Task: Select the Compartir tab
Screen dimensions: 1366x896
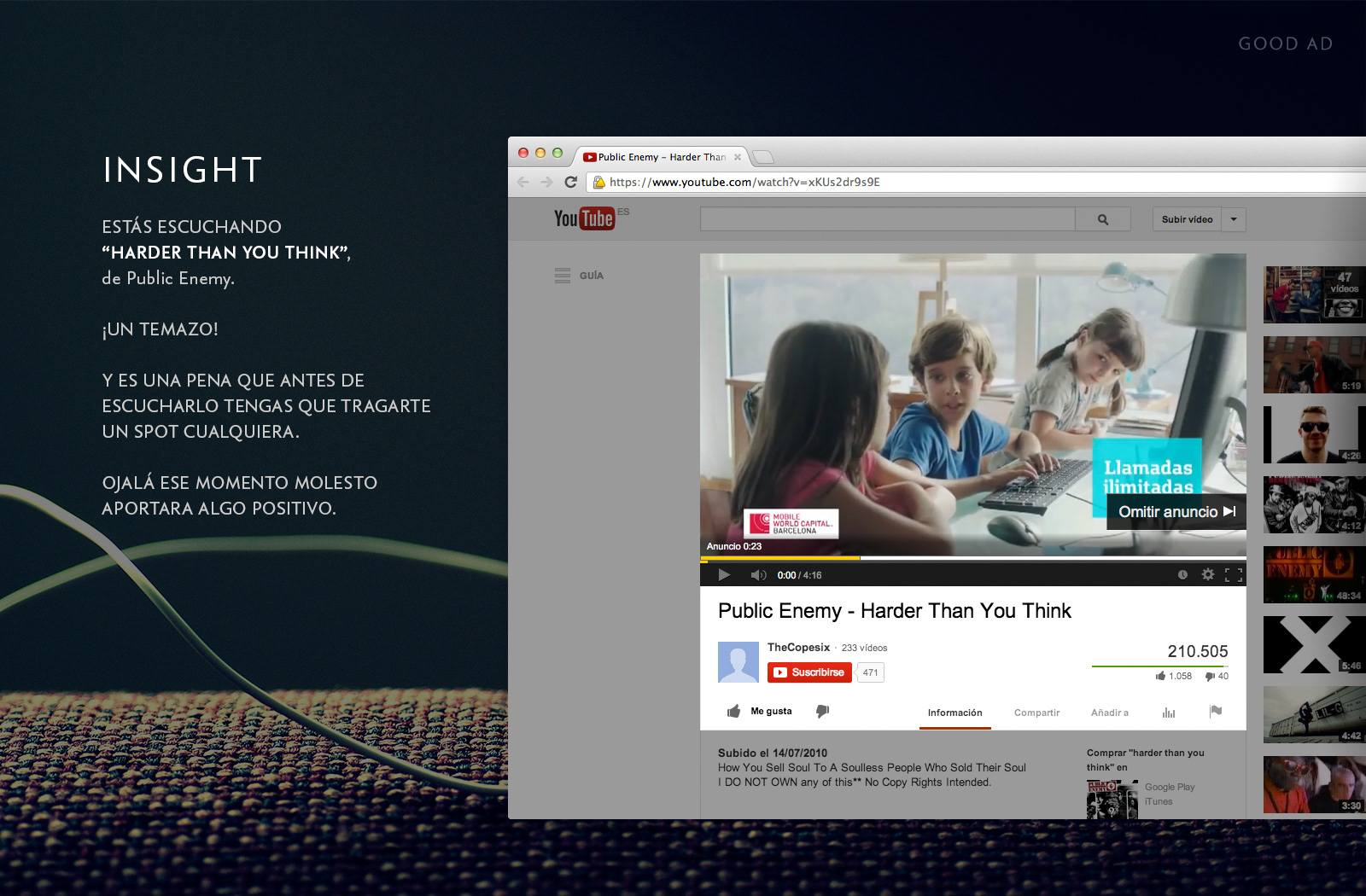Action: pyautogui.click(x=1036, y=713)
